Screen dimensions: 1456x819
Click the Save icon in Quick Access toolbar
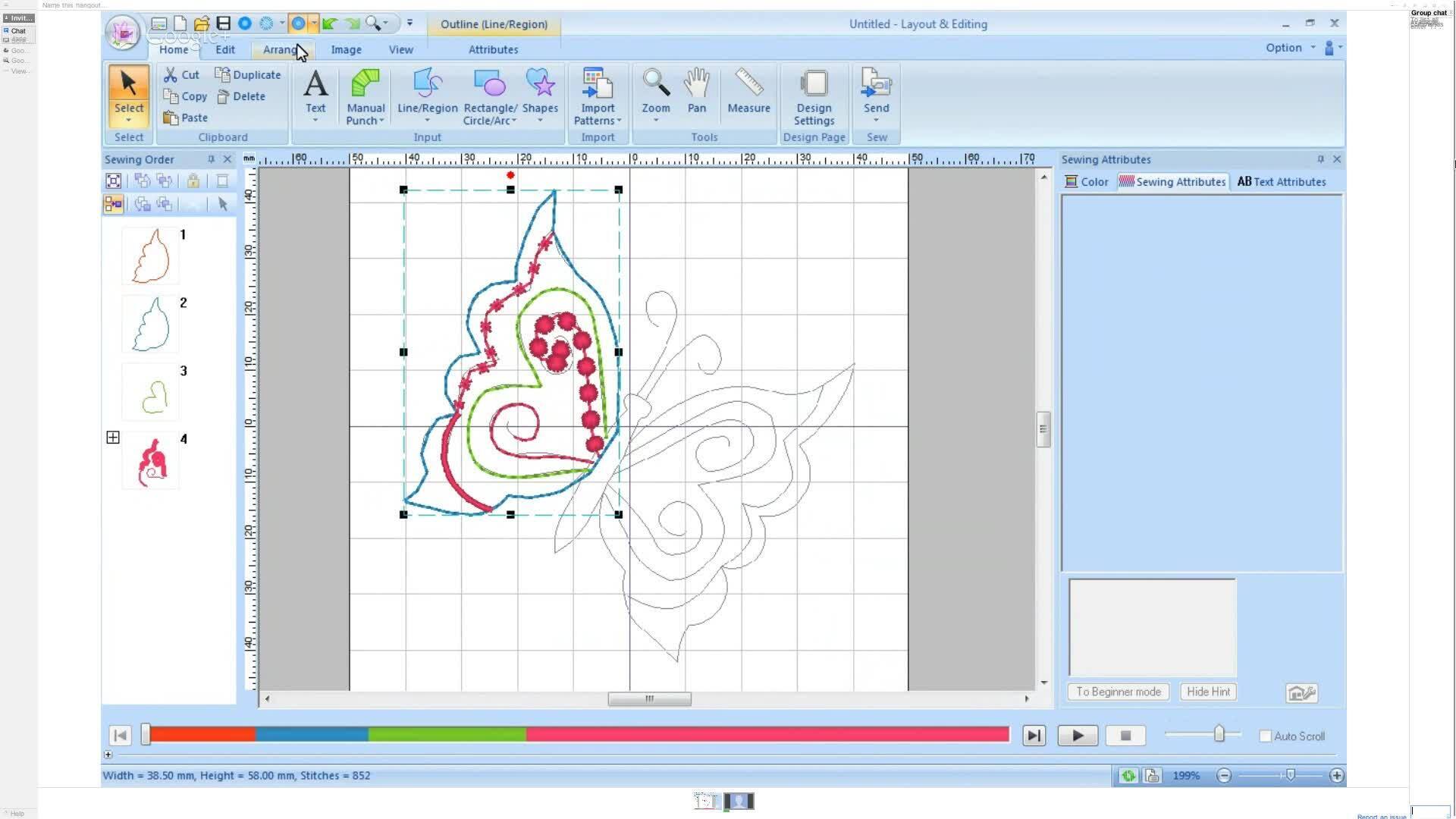click(223, 24)
